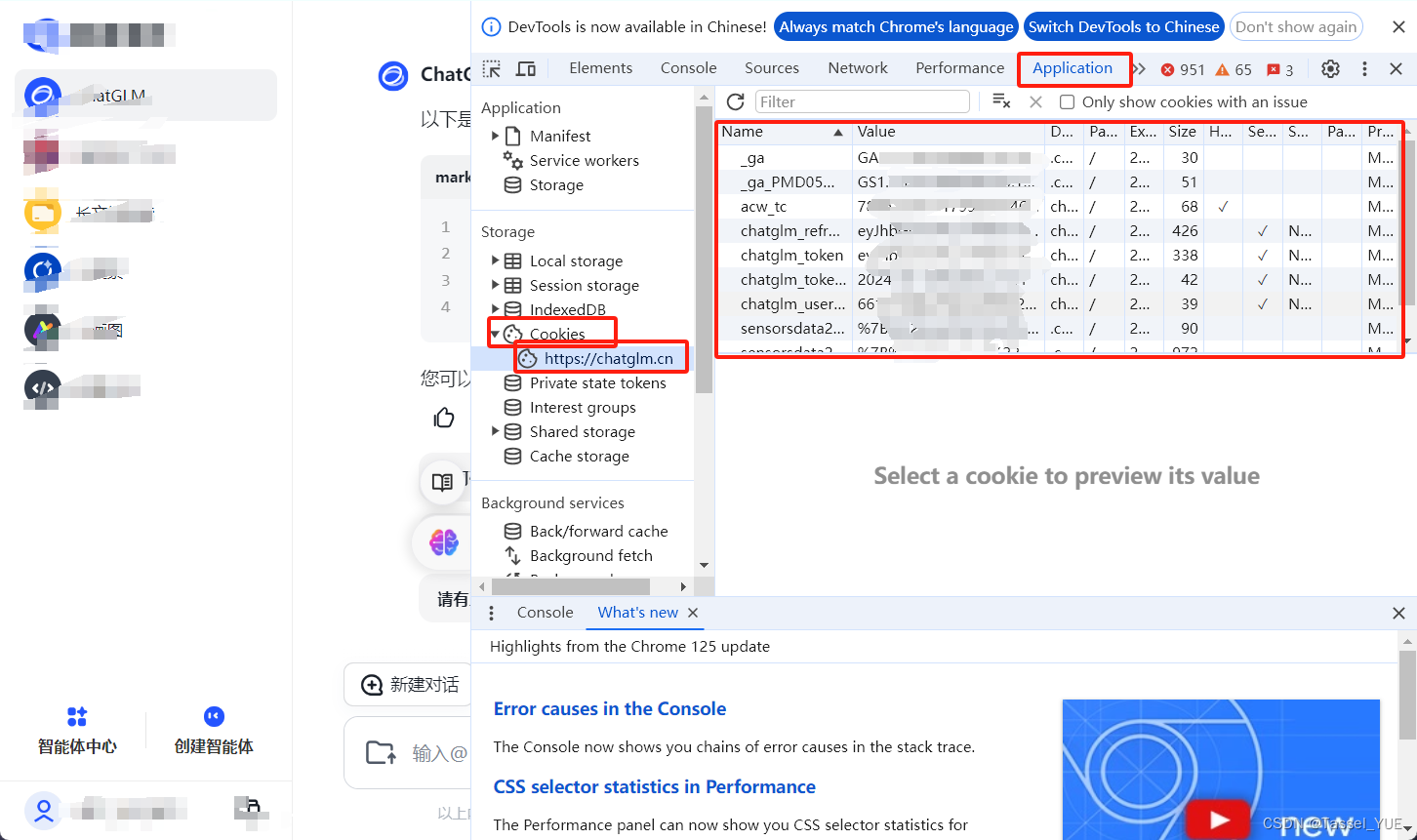Click the sidebar horizontal scrollbar thumb
Screen dimensions: 1417x840
click(x=571, y=586)
